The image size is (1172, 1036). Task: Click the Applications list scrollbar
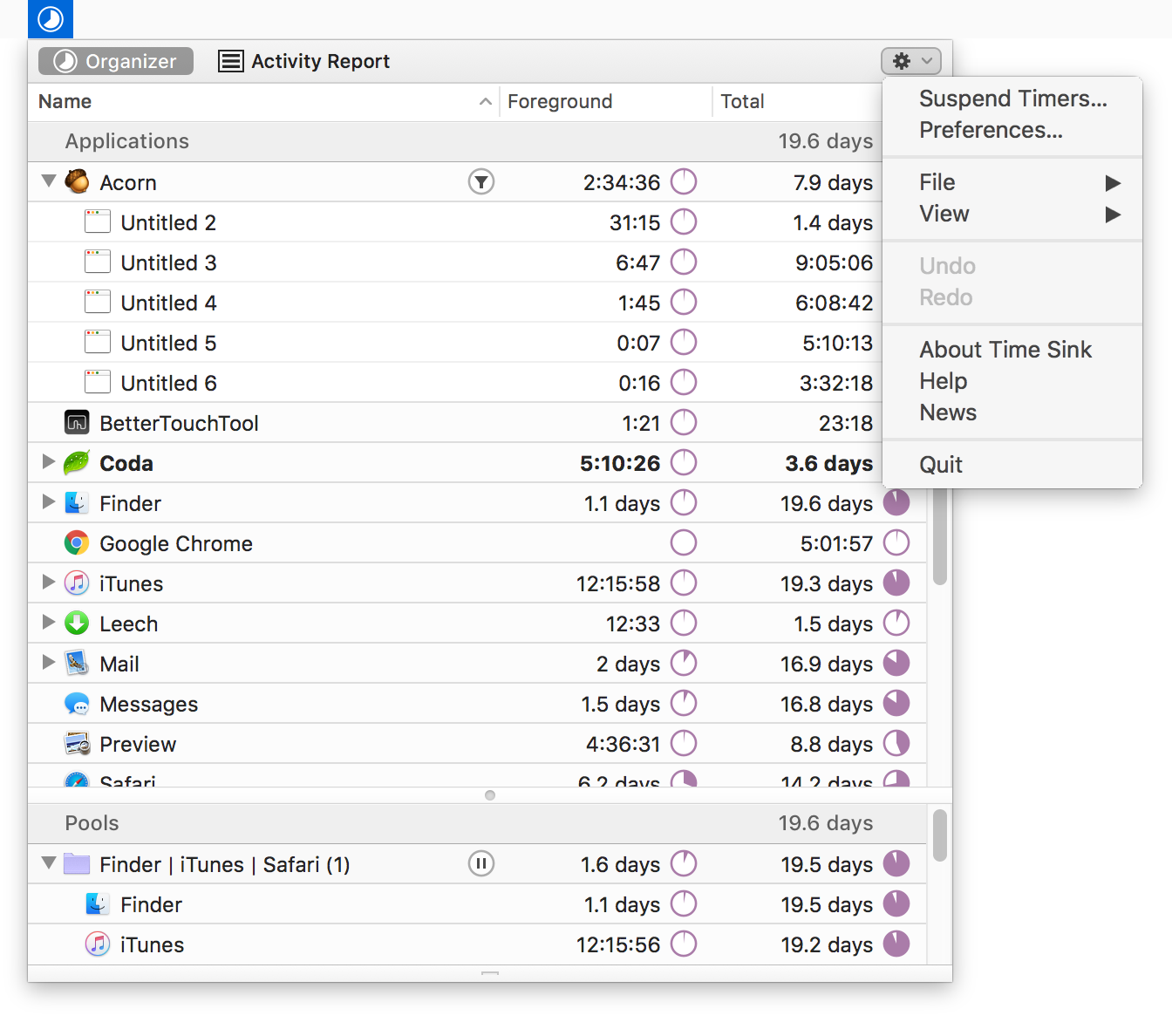pyautogui.click(x=939, y=536)
